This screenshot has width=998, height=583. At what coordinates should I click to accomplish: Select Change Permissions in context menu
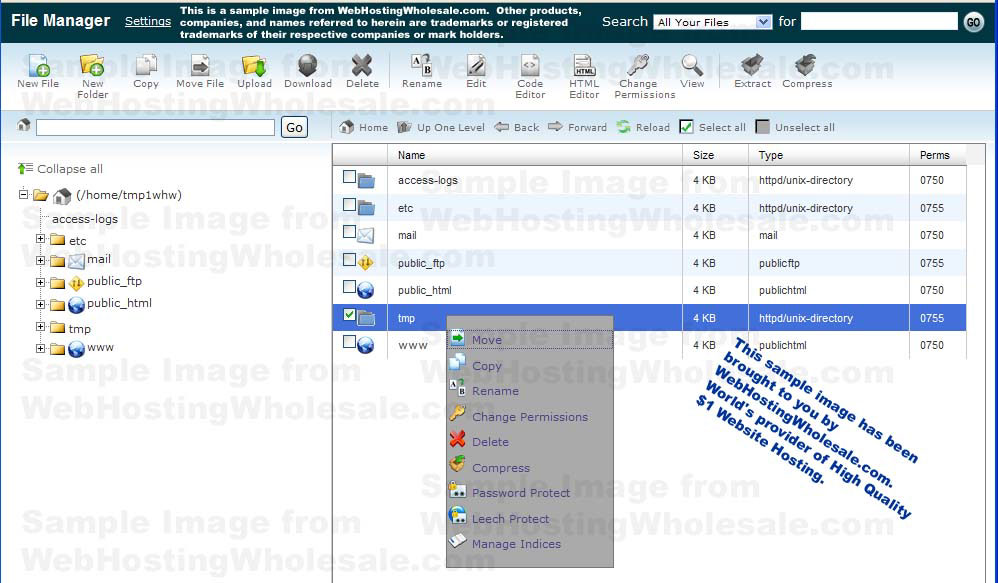click(x=530, y=416)
